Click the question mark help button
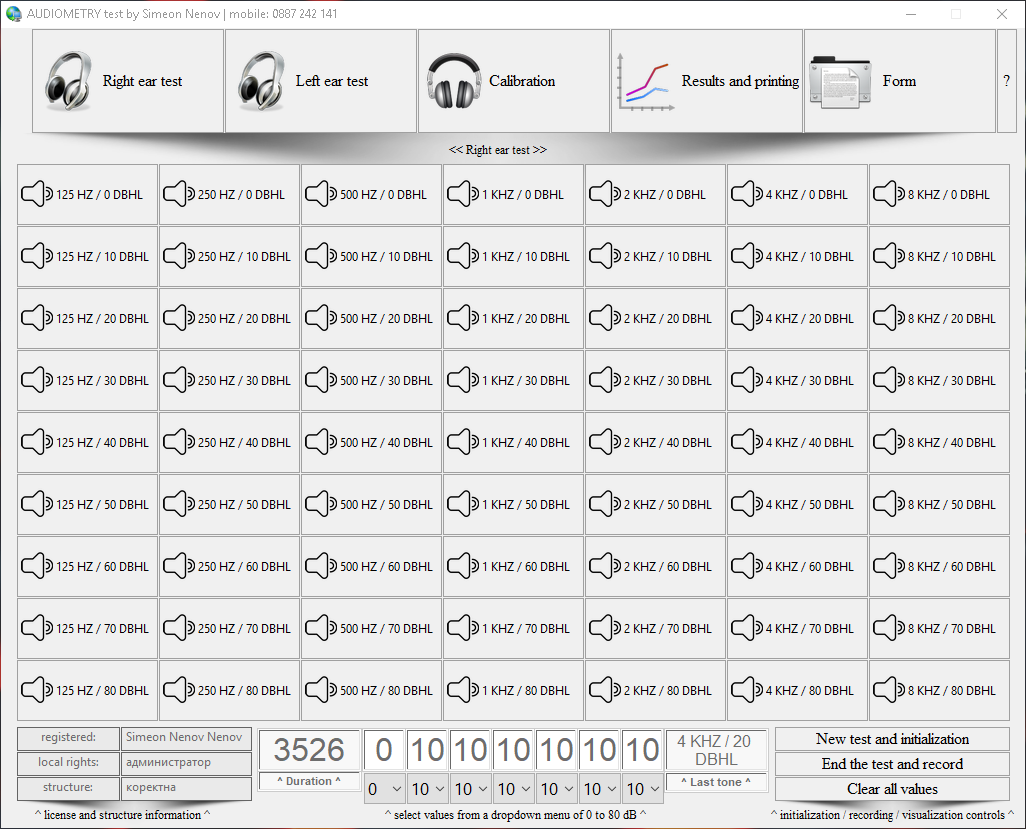Screen dimensions: 1026x829 pyautogui.click(x=1006, y=81)
